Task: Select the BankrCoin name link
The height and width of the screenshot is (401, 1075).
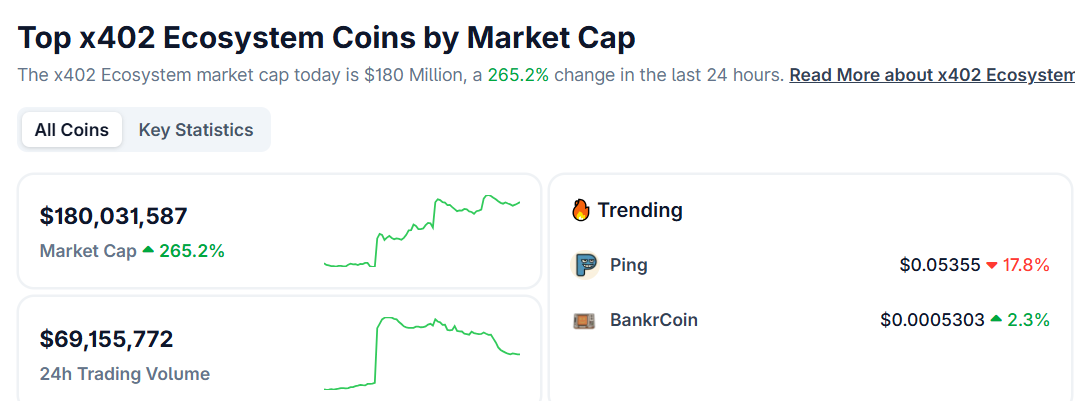Action: point(654,320)
